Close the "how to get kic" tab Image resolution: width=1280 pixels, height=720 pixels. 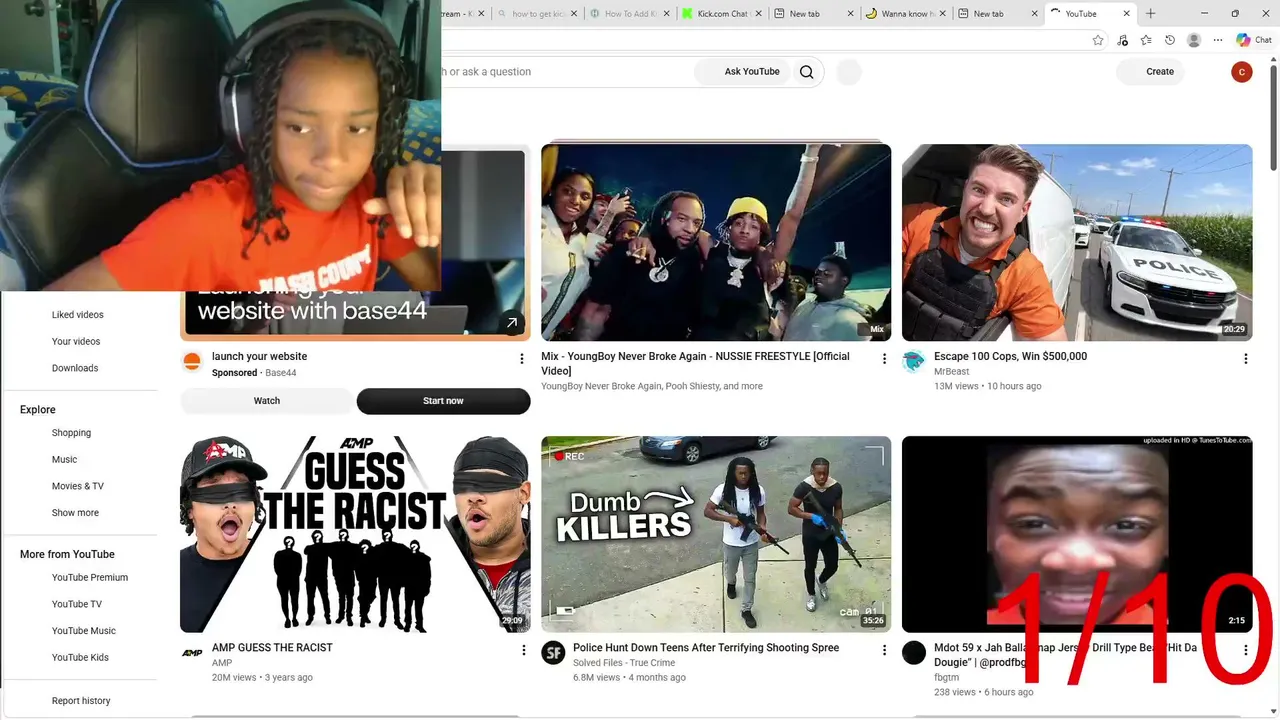point(574,14)
